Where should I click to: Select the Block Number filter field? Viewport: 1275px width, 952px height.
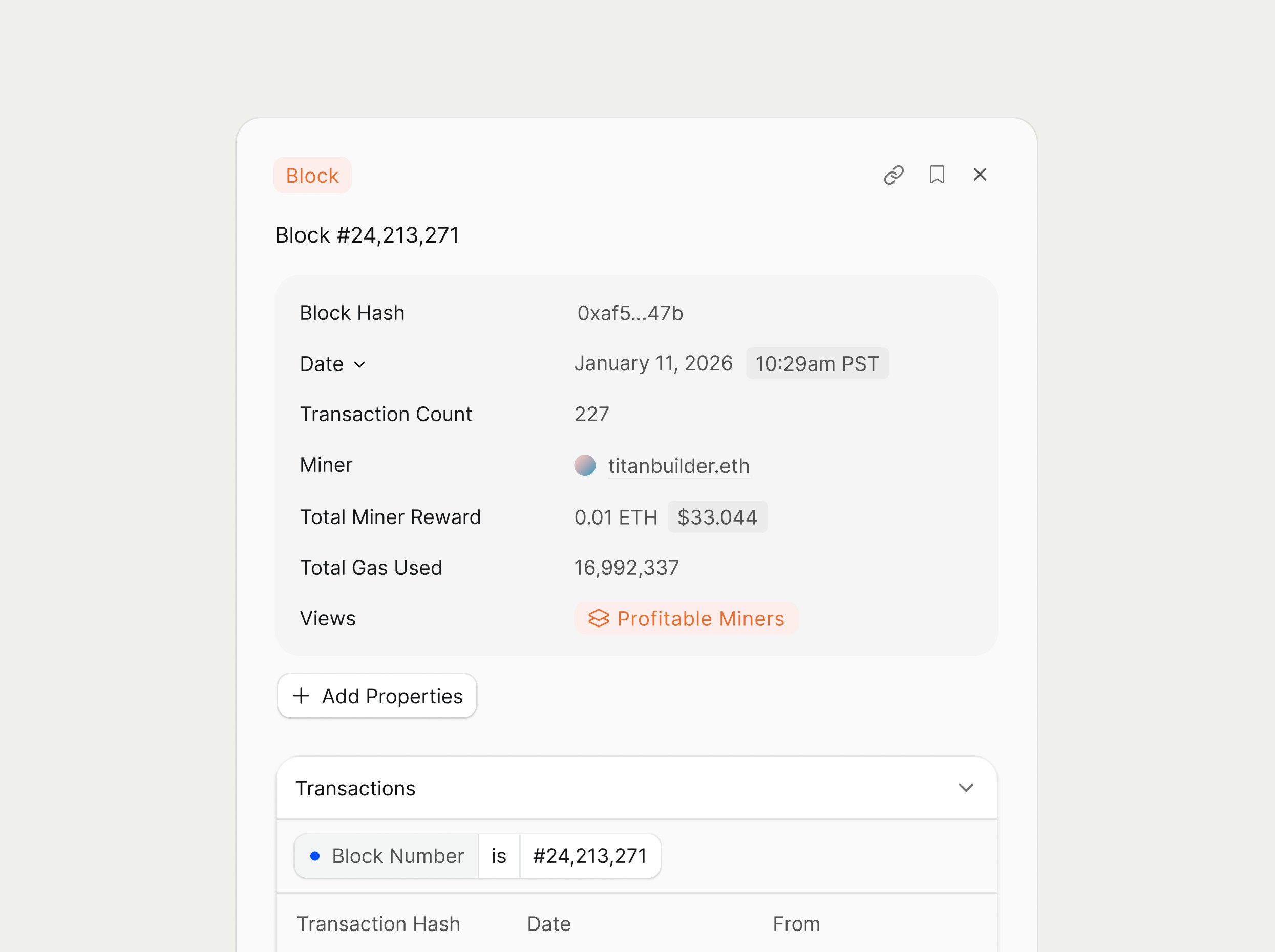pyautogui.click(x=397, y=856)
